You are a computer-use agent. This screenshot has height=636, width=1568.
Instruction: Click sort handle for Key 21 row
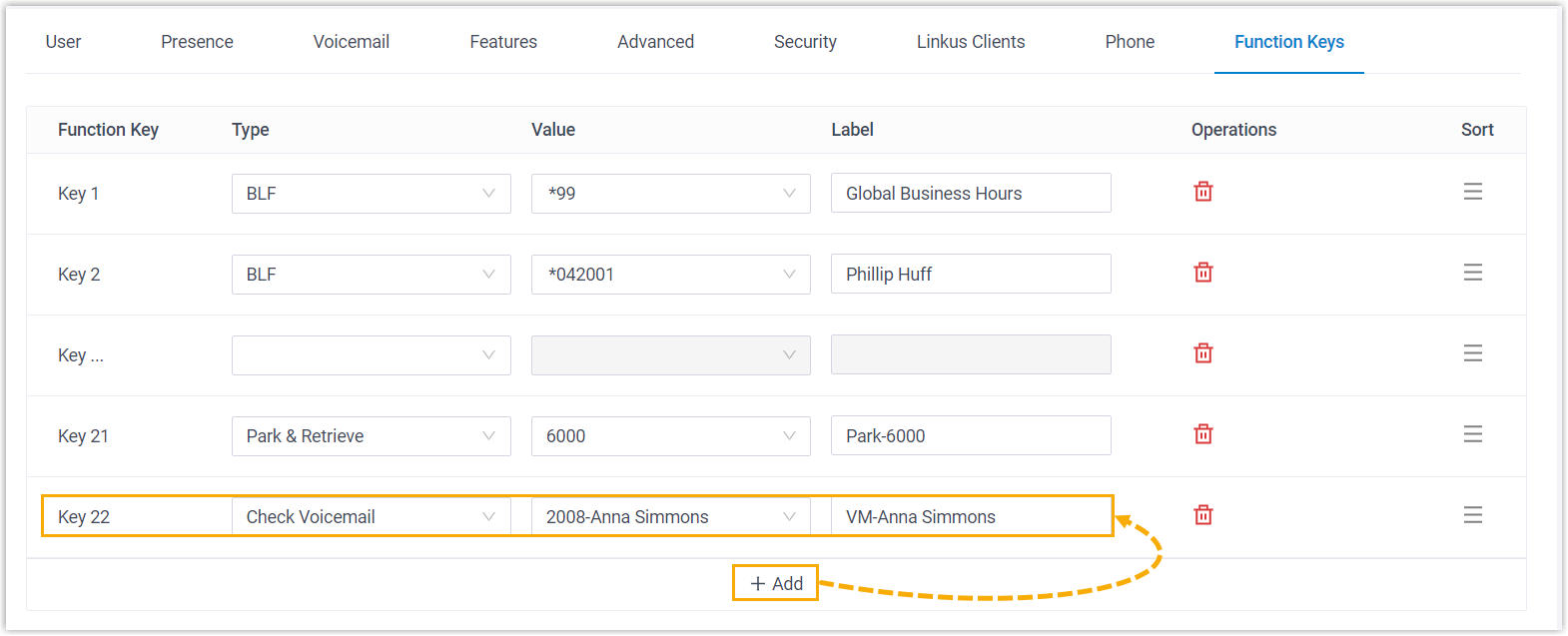1472,434
